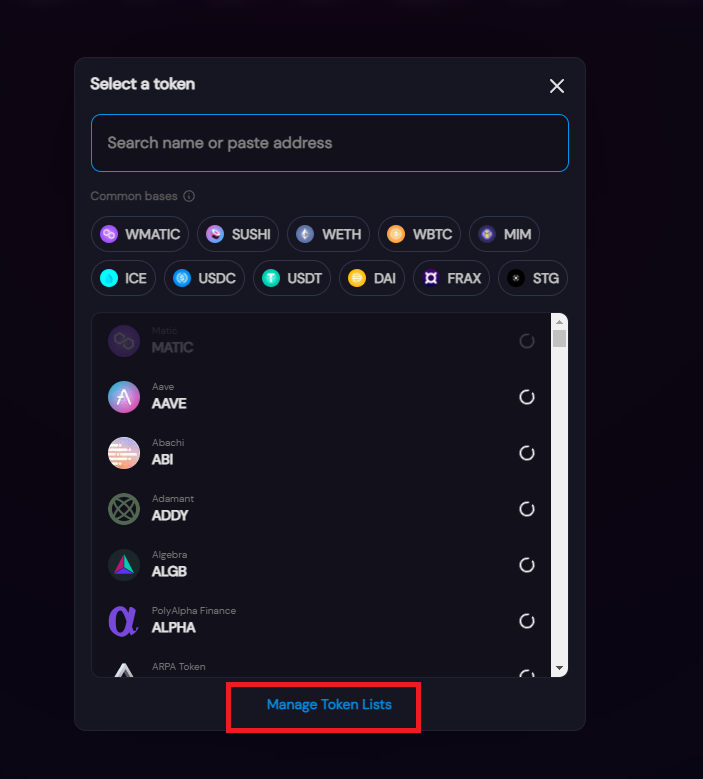Close the Select a token dialog
The image size is (703, 779).
point(557,86)
